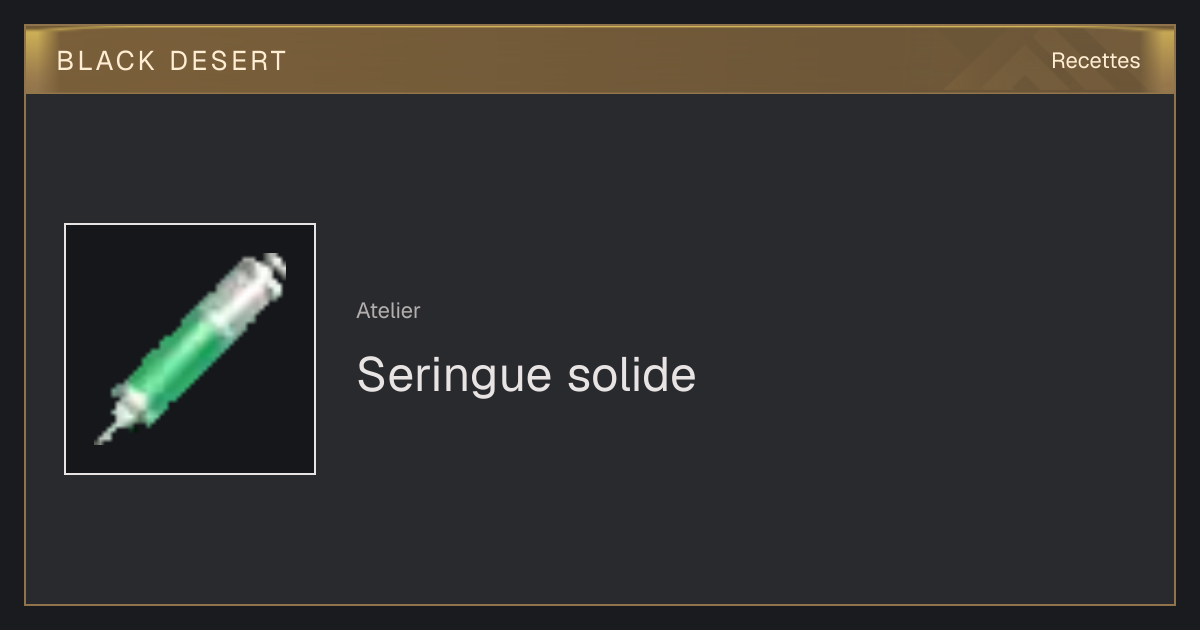Screen dimensions: 1200x630
Task: Click the syringe's grey needle hub
Action: (x=125, y=412)
